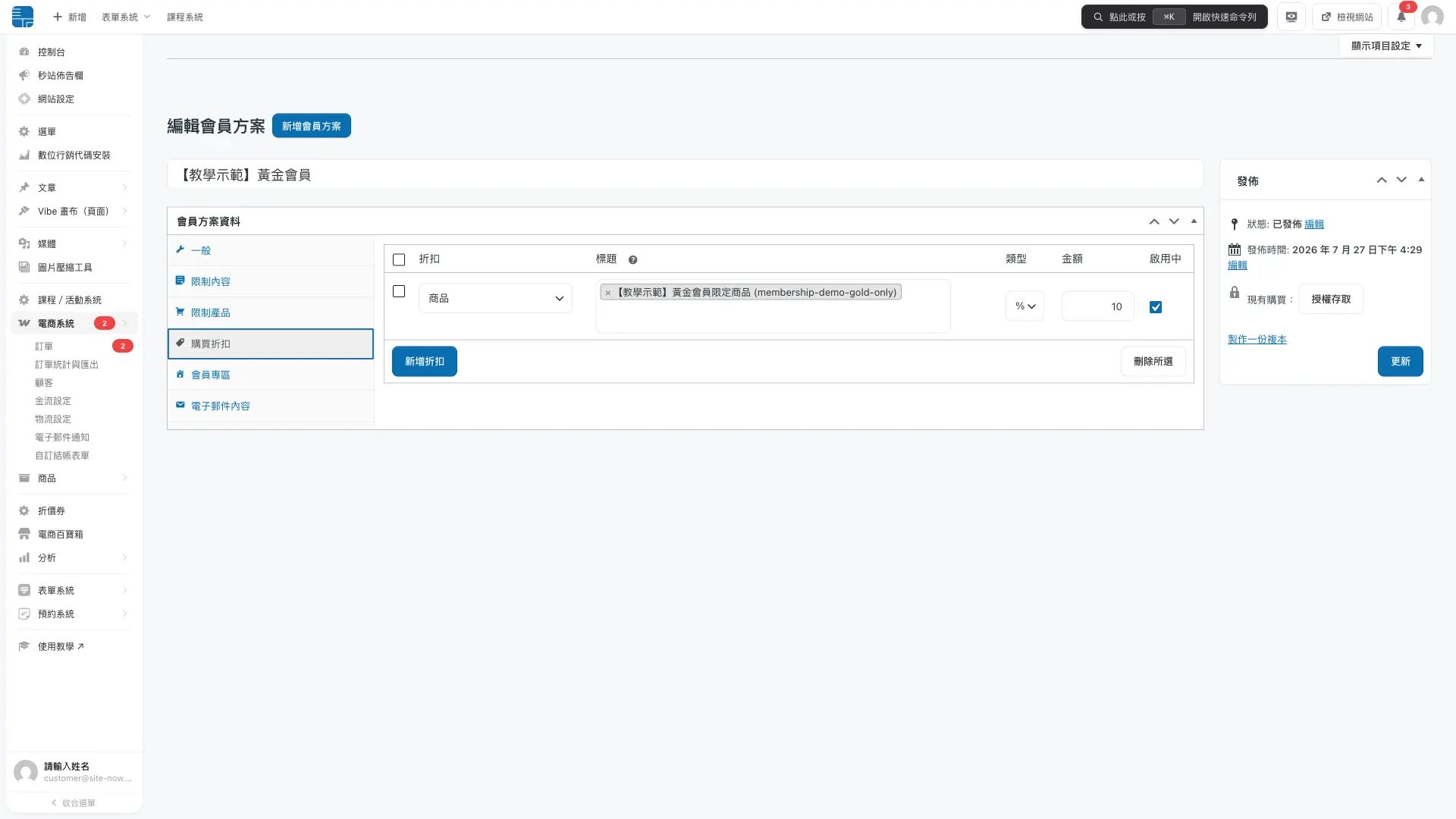Select the 購買折扣 tab
The width and height of the screenshot is (1456, 819).
tap(271, 344)
